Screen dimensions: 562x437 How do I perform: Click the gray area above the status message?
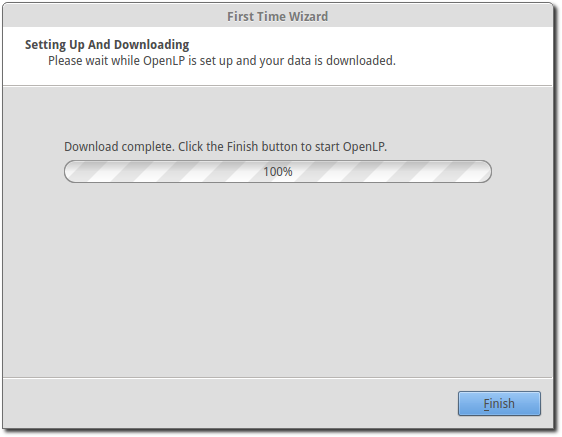click(x=277, y=113)
